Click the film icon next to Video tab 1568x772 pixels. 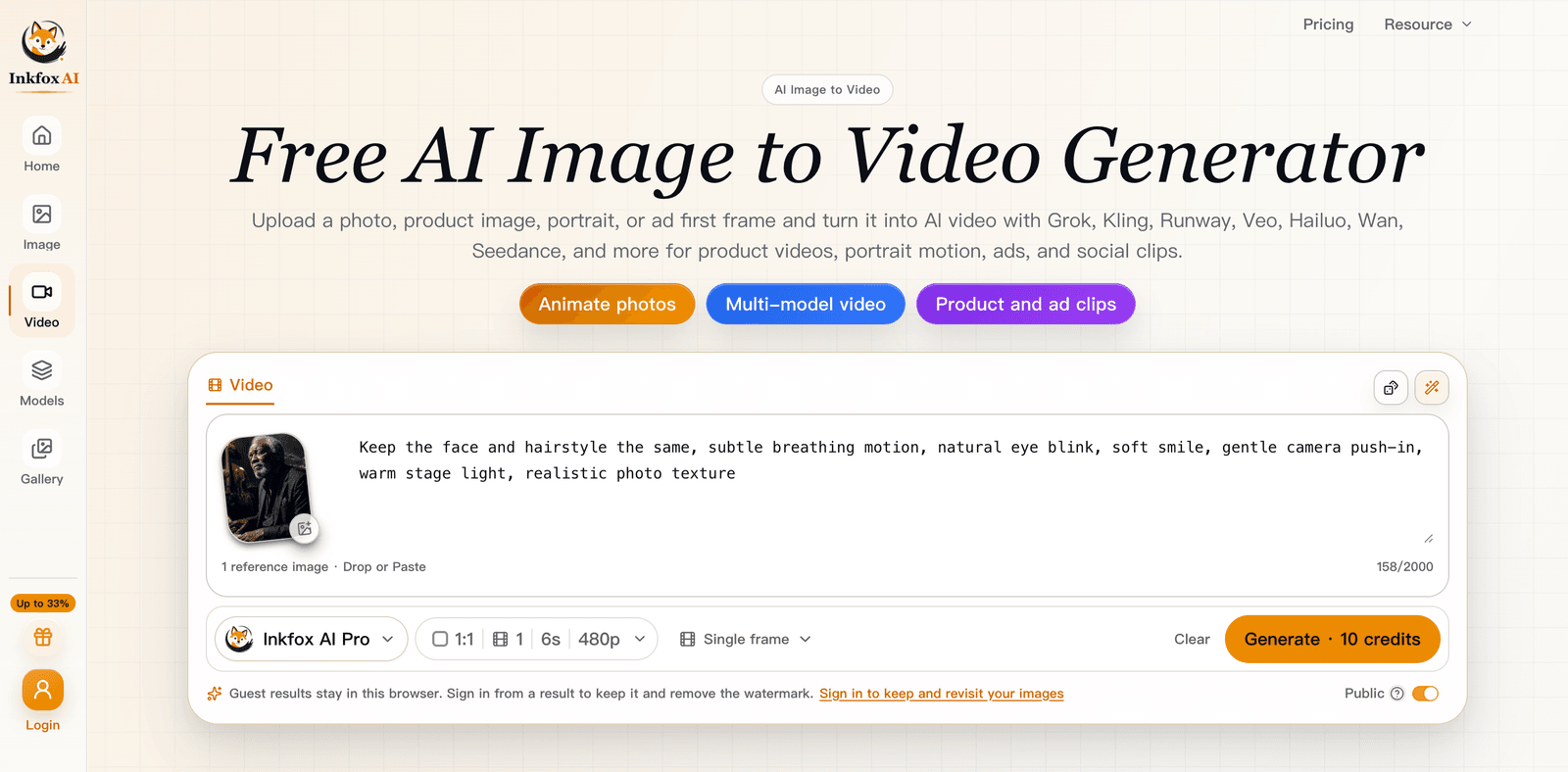pos(216,385)
